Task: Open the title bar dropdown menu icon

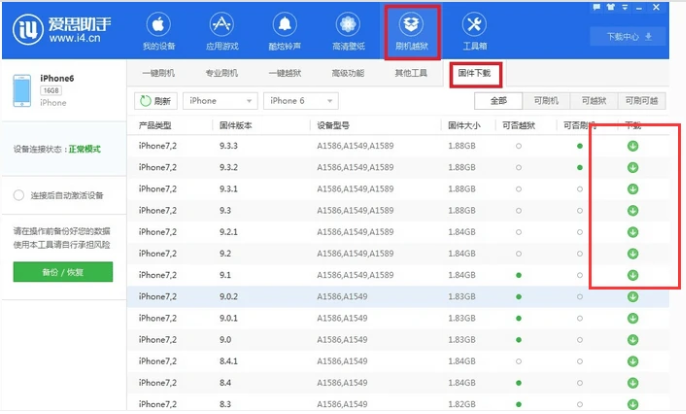Action: [625, 7]
